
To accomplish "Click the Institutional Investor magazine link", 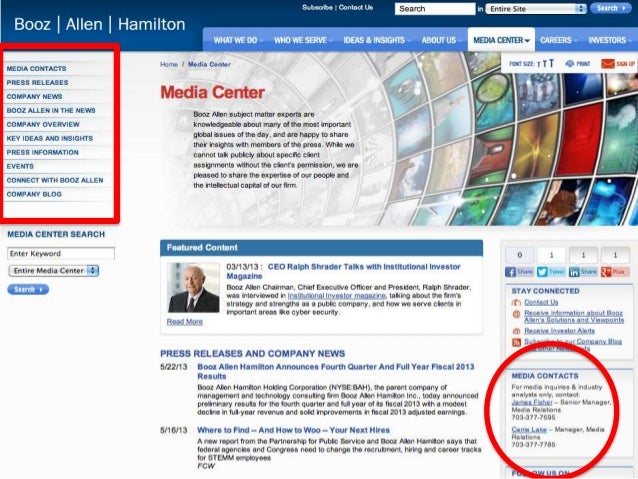I will [336, 295].
